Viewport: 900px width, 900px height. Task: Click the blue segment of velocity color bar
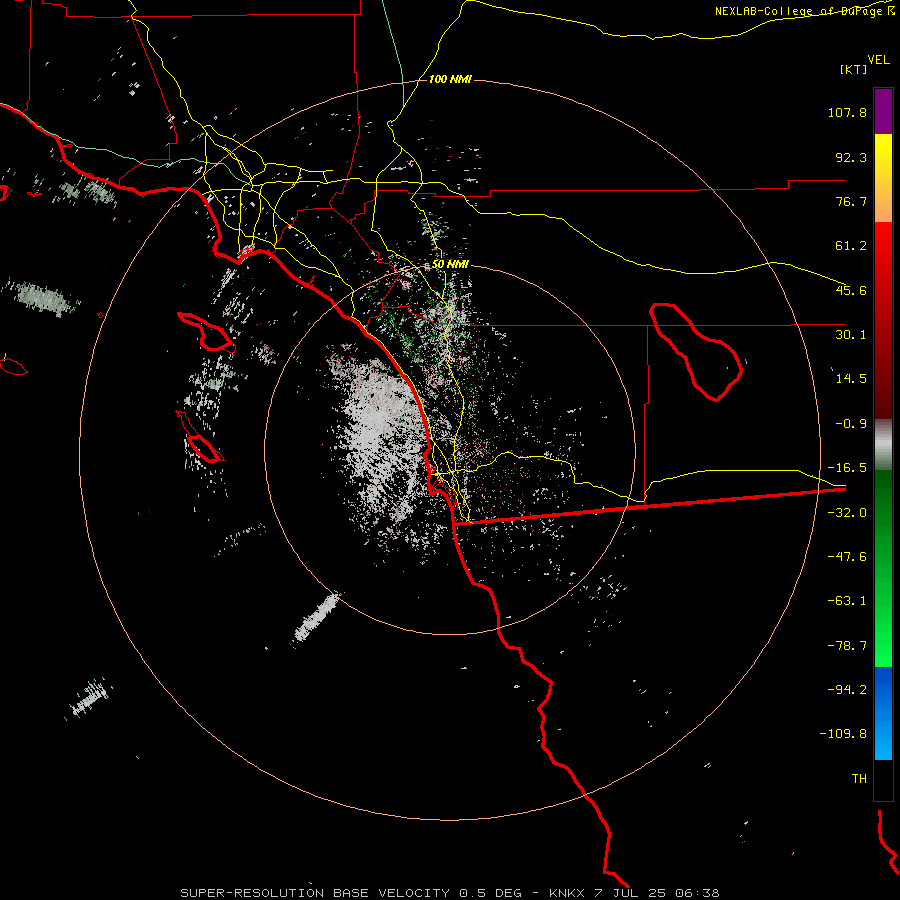pos(883,713)
